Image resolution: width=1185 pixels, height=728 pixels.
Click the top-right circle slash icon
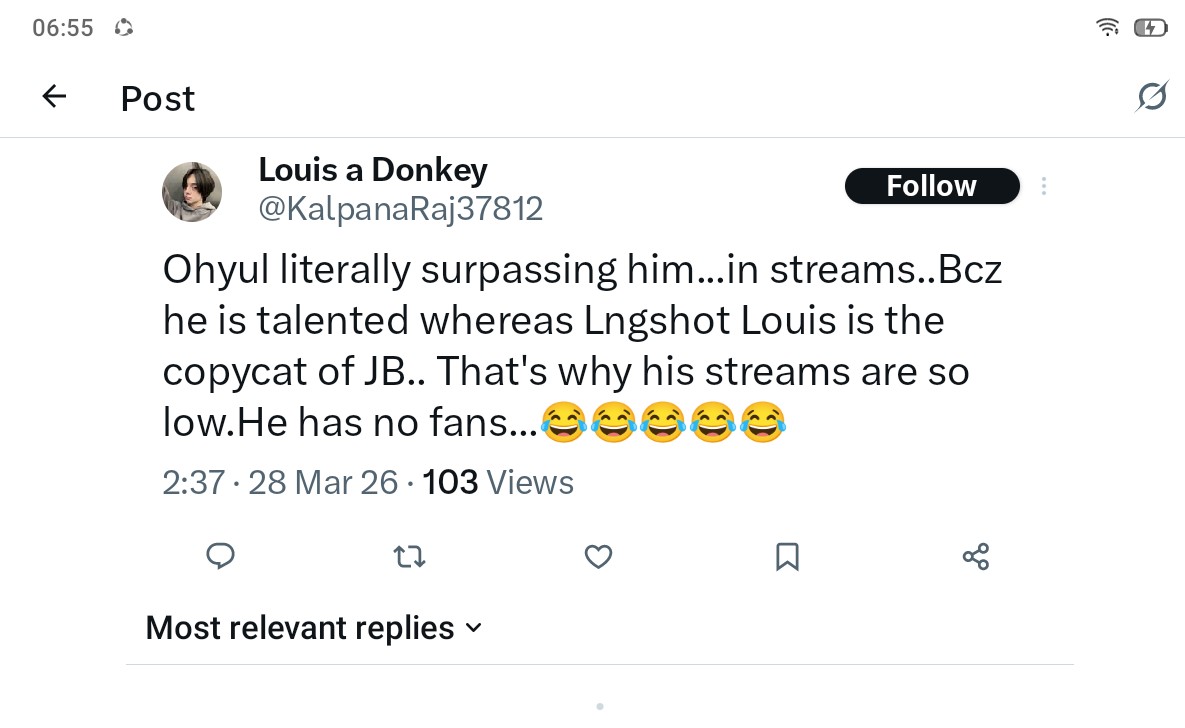(1152, 97)
